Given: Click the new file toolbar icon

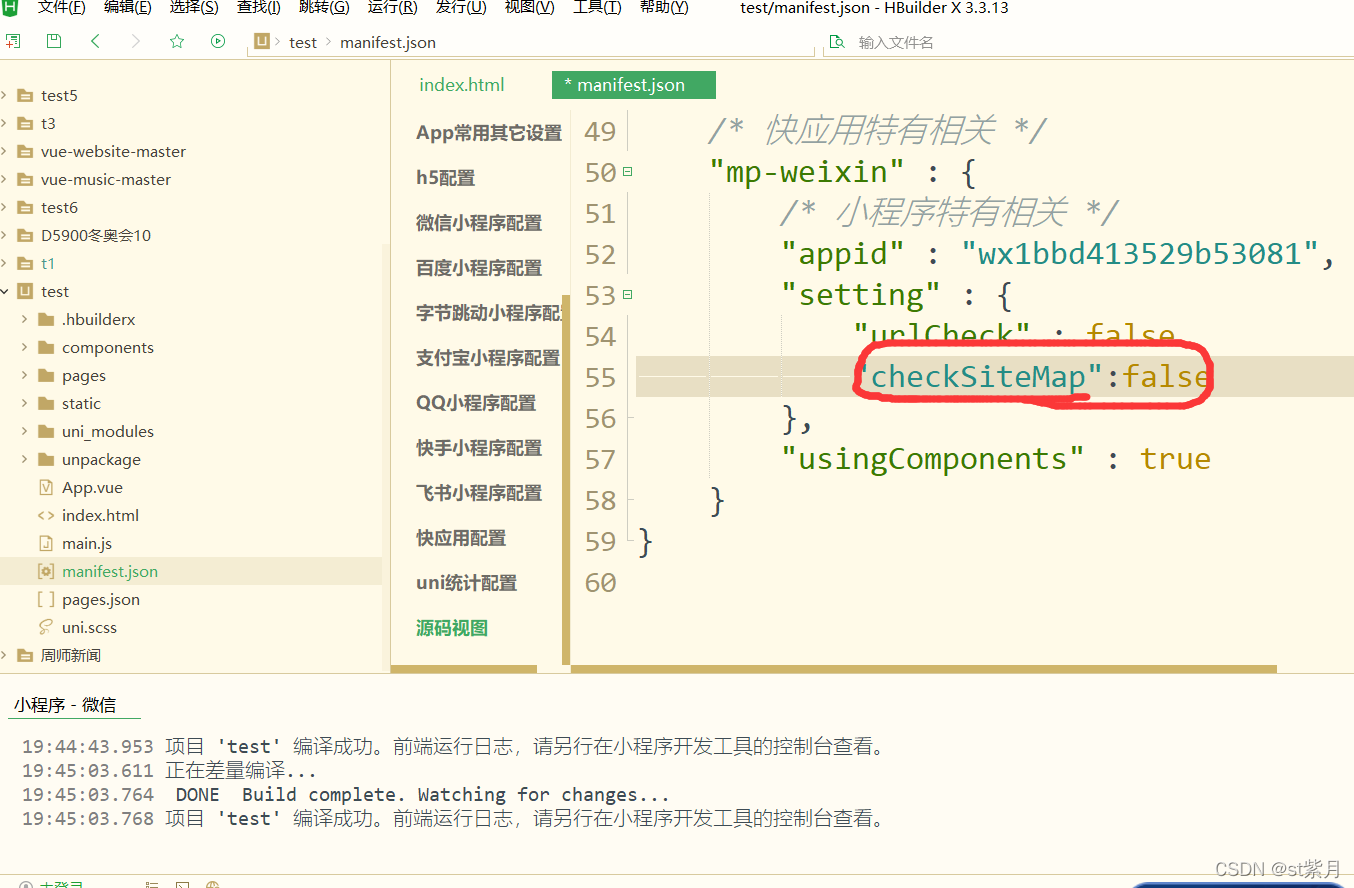Looking at the screenshot, I should click(x=12, y=41).
